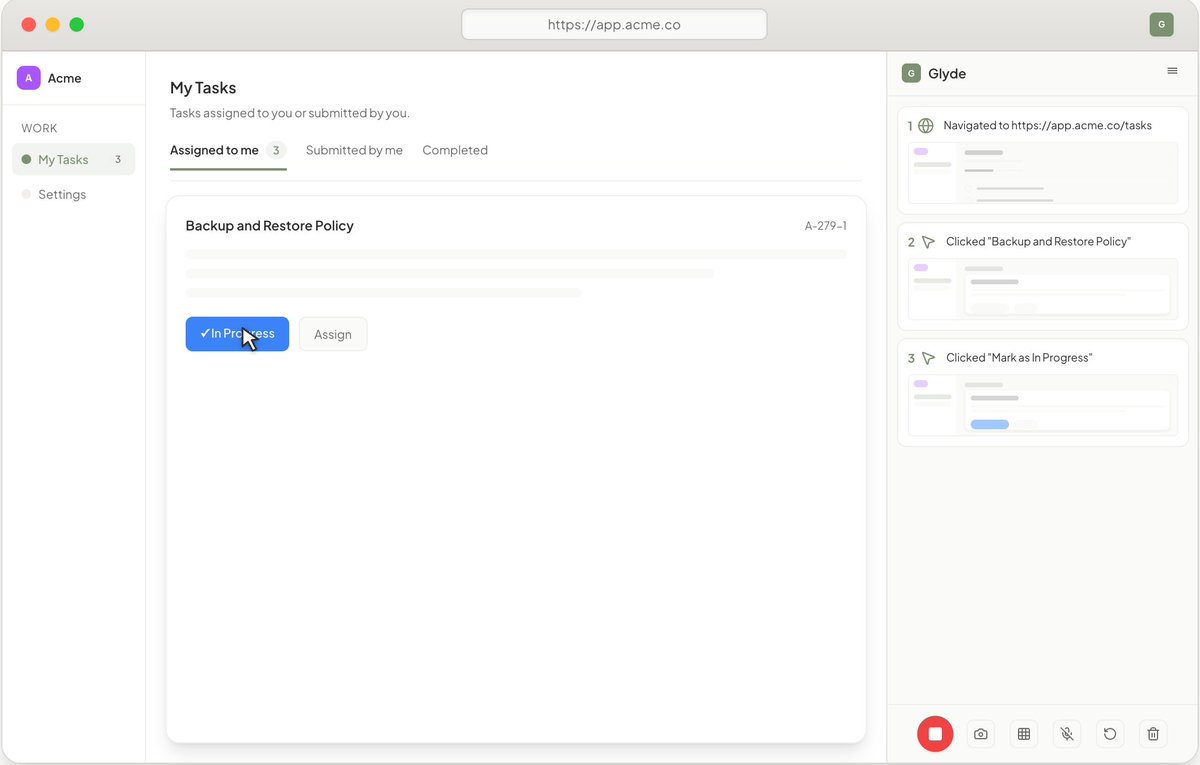
Task: Stop recording with the red stop button
Action: (935, 734)
